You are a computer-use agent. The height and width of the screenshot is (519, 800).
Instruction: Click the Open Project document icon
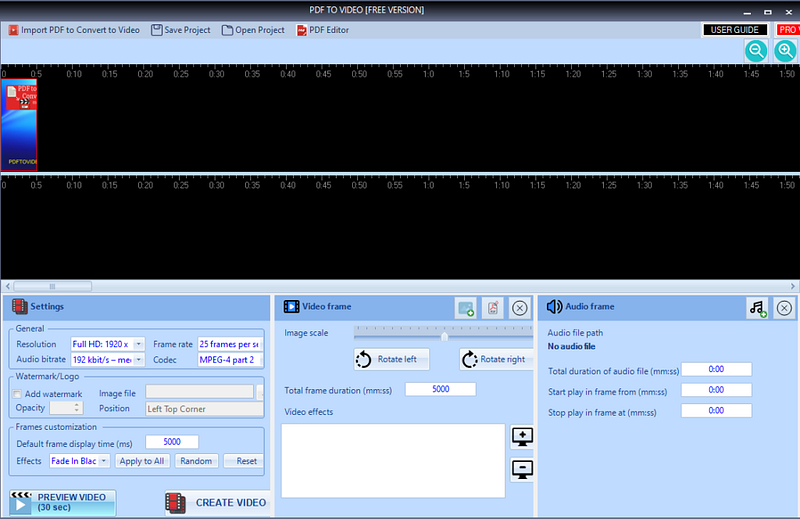(x=227, y=30)
